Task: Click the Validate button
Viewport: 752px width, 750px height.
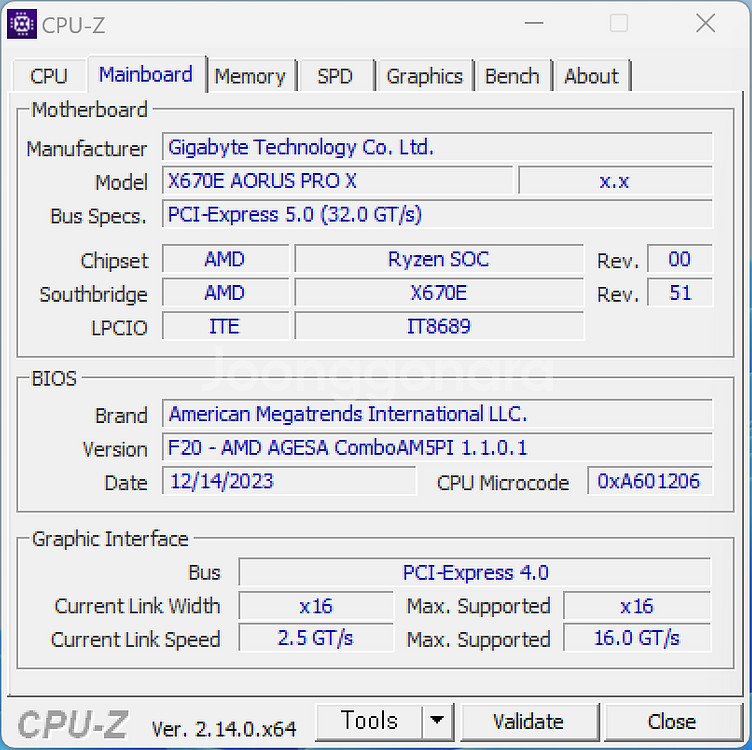Action: coord(528,721)
